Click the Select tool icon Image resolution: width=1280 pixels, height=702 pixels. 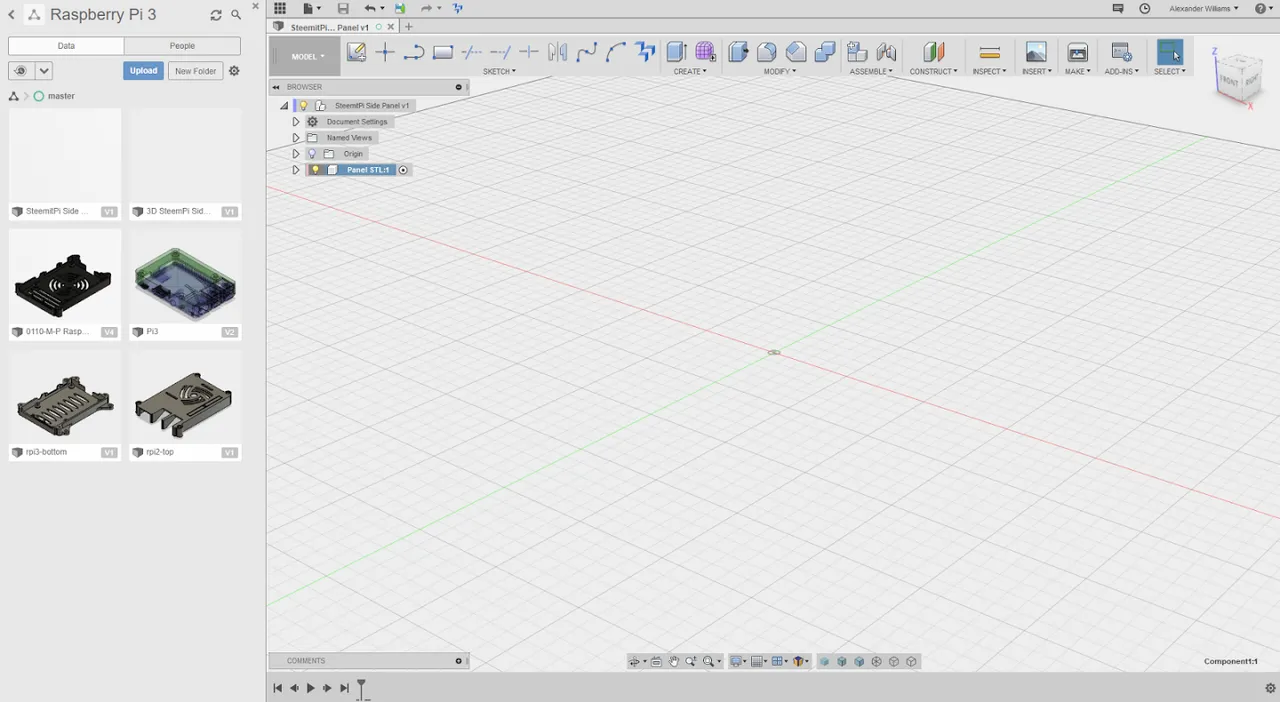tap(1169, 52)
